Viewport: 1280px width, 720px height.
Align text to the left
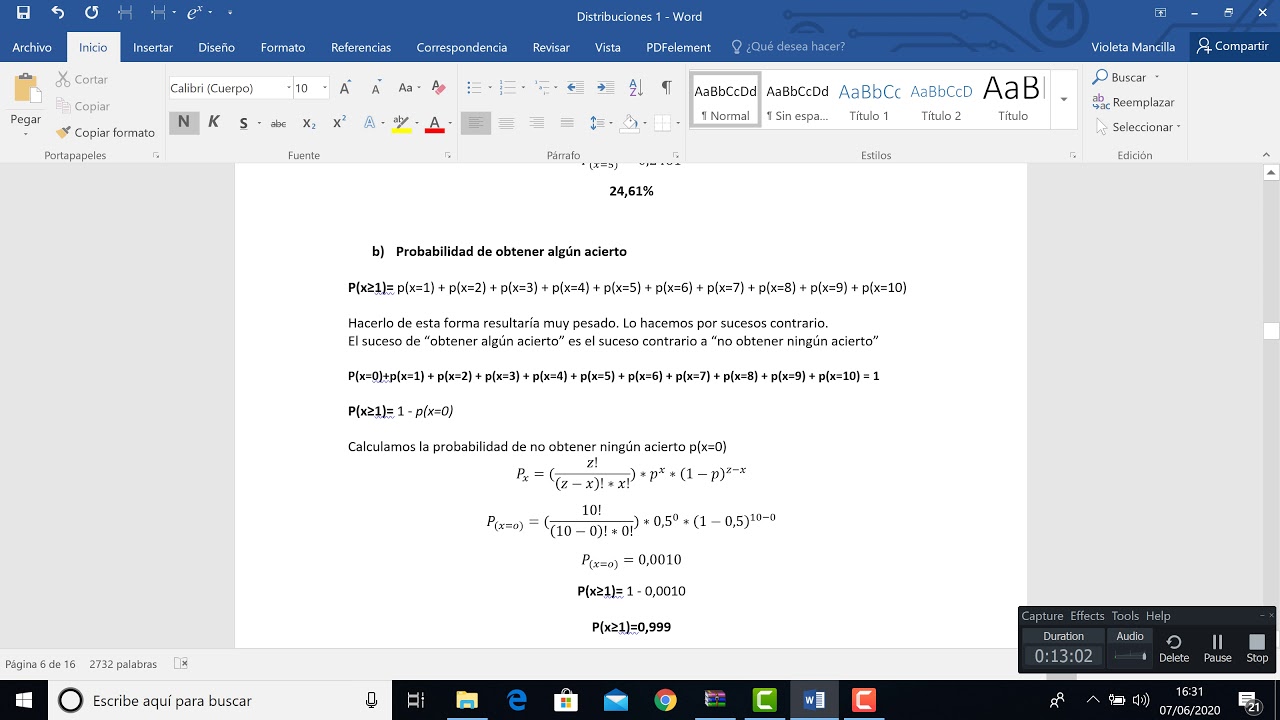[x=476, y=123]
